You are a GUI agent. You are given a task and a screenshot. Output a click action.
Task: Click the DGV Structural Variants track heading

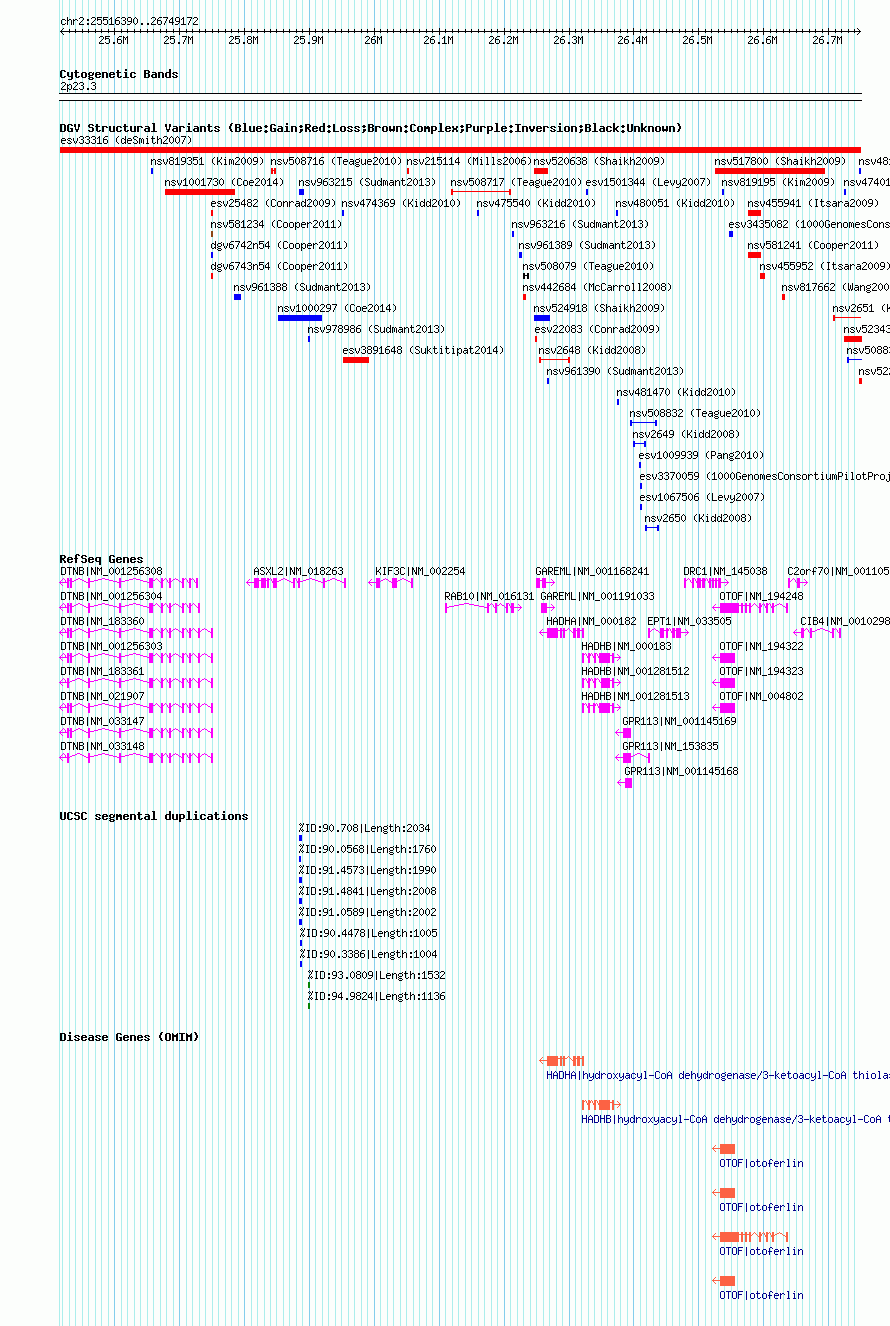pos(370,128)
